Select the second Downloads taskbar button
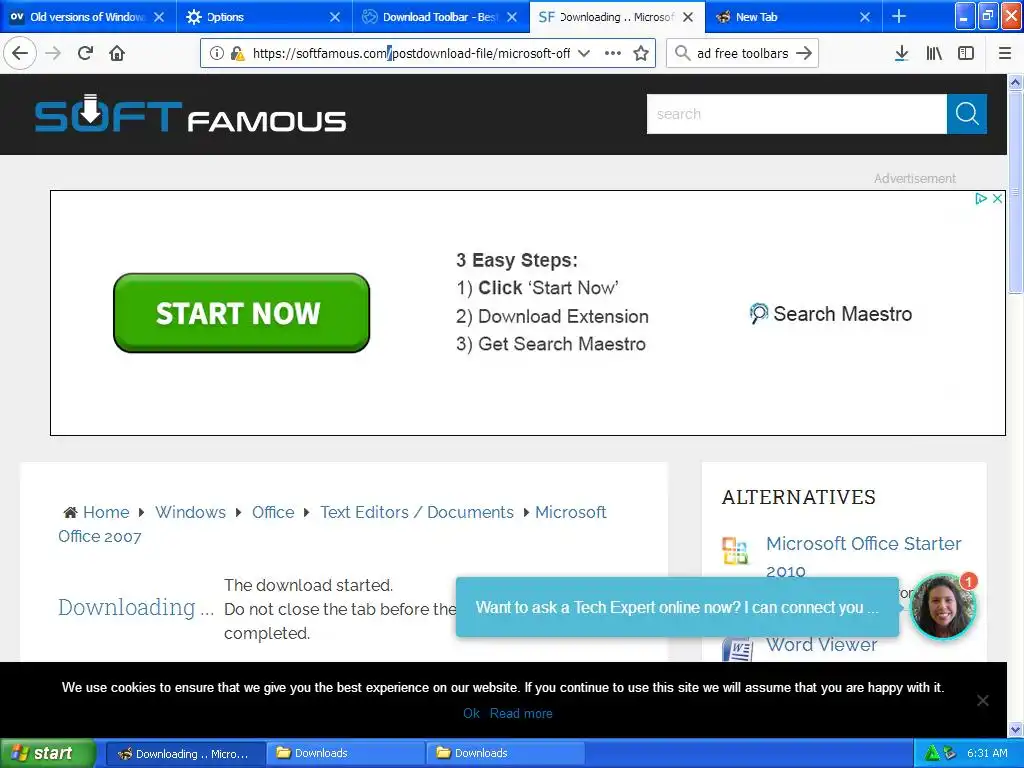The image size is (1024, 768). click(x=506, y=754)
